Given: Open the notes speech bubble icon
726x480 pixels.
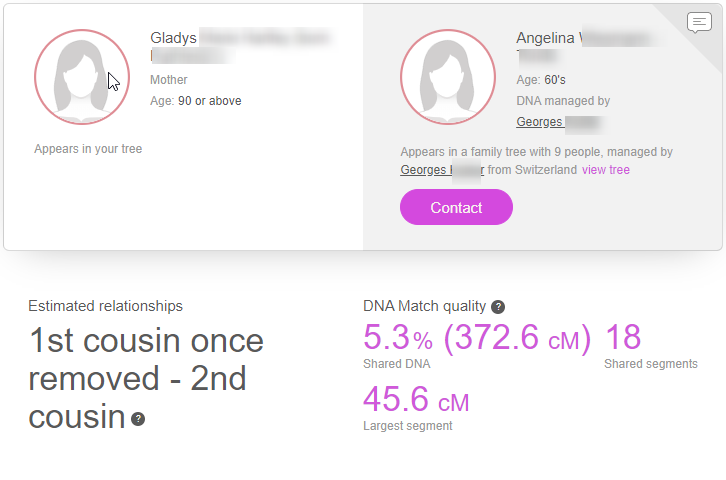Looking at the screenshot, I should 699,22.
